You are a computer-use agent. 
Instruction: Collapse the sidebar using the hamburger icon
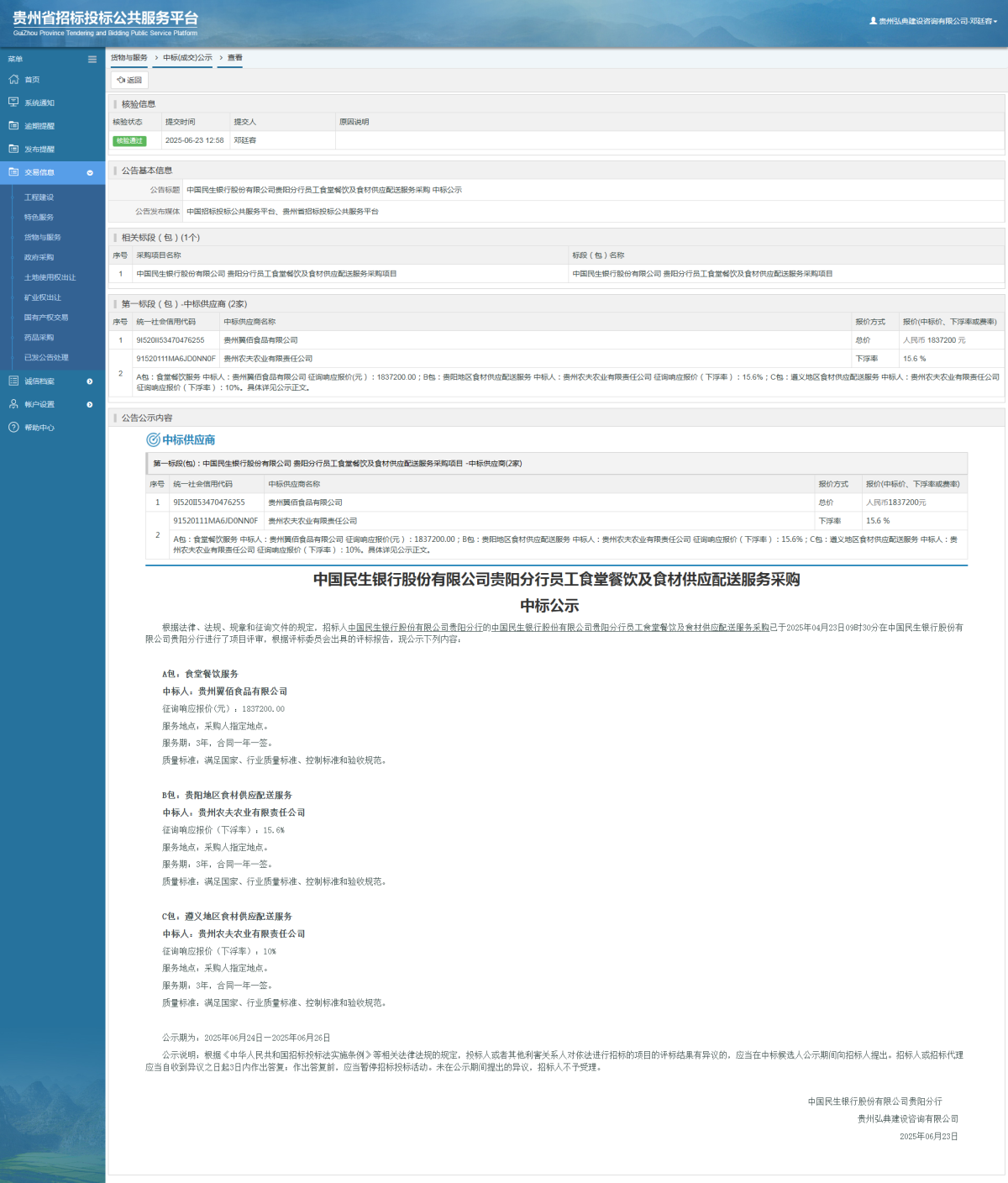pyautogui.click(x=92, y=60)
